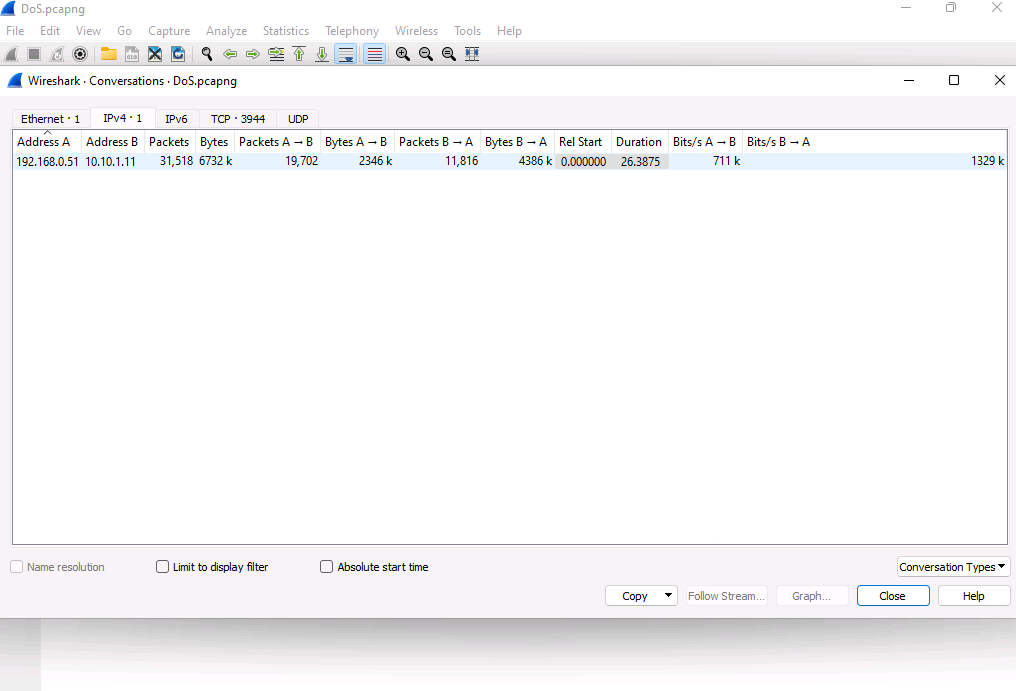The width and height of the screenshot is (1016, 691).
Task: Click the Help button
Action: [973, 596]
